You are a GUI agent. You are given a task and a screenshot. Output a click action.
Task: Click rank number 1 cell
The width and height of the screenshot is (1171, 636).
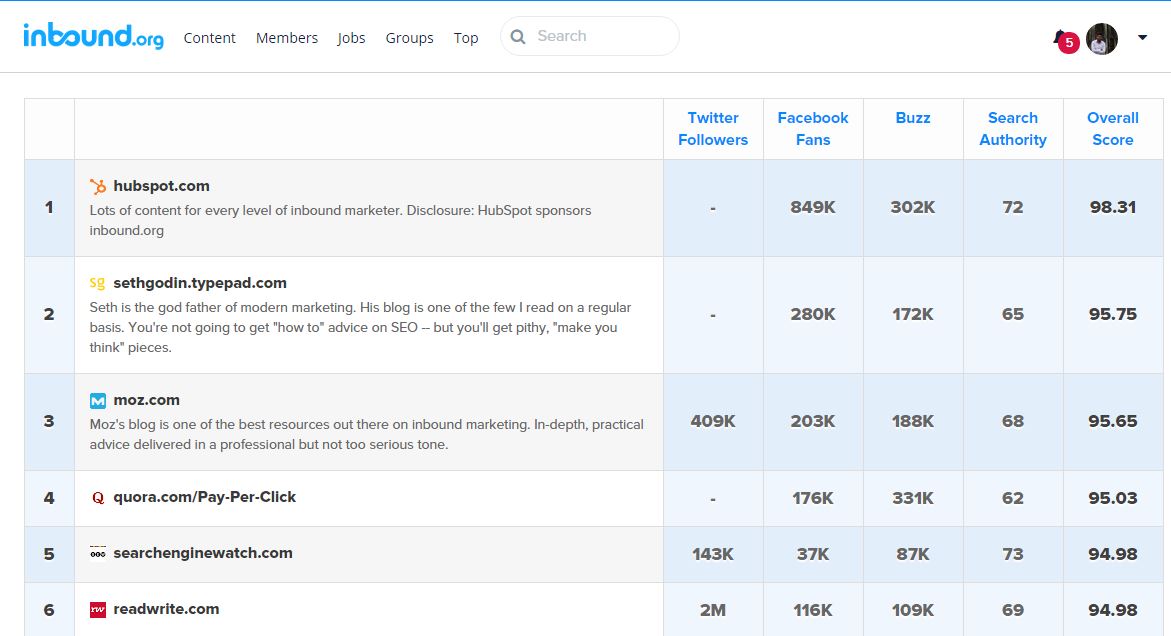click(49, 208)
